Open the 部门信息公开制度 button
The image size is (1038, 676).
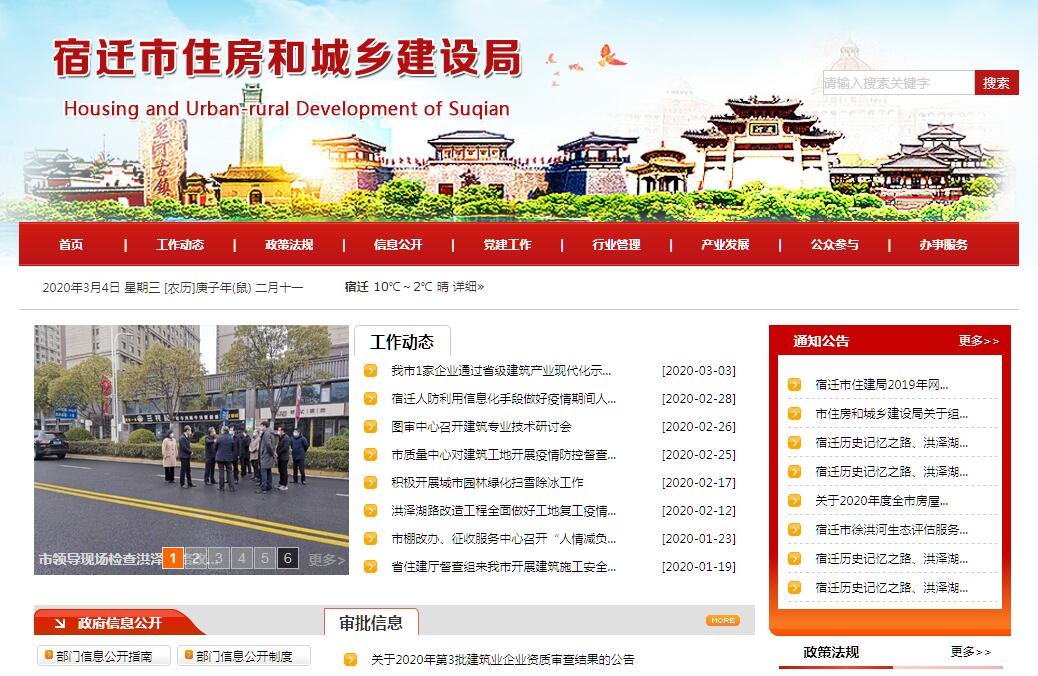pos(243,656)
